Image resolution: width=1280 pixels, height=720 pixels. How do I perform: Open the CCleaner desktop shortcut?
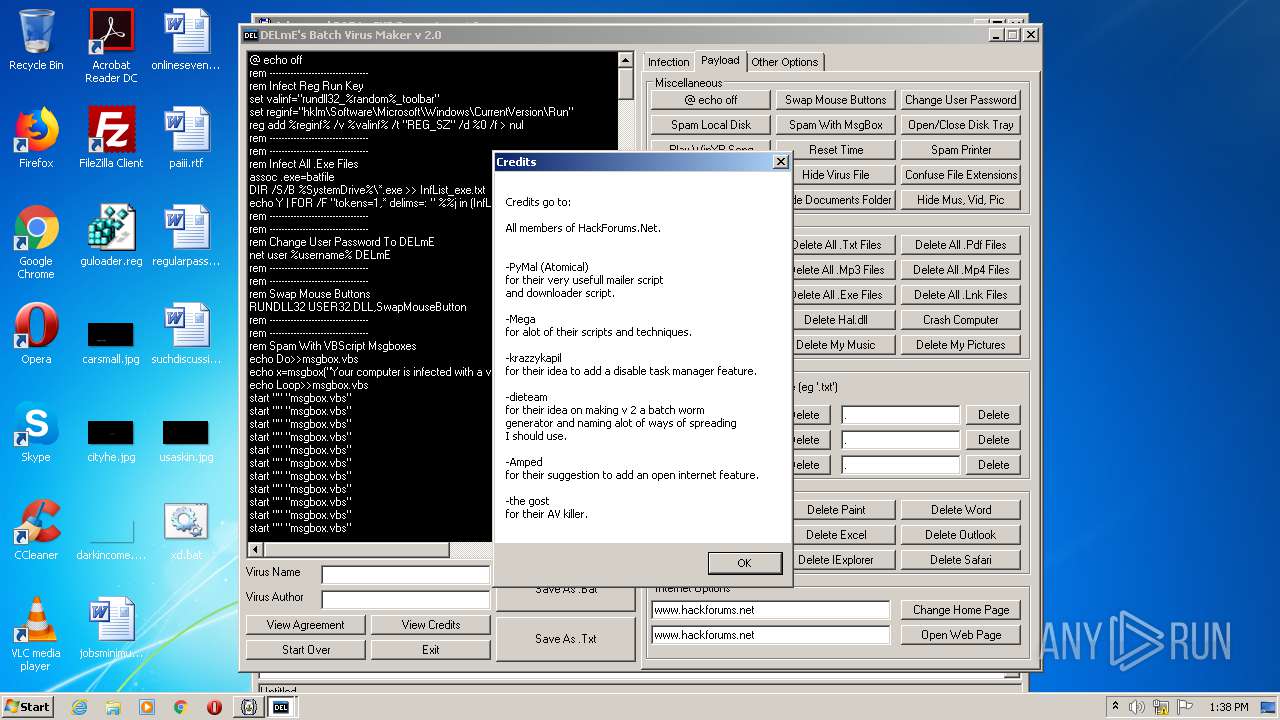[36, 530]
